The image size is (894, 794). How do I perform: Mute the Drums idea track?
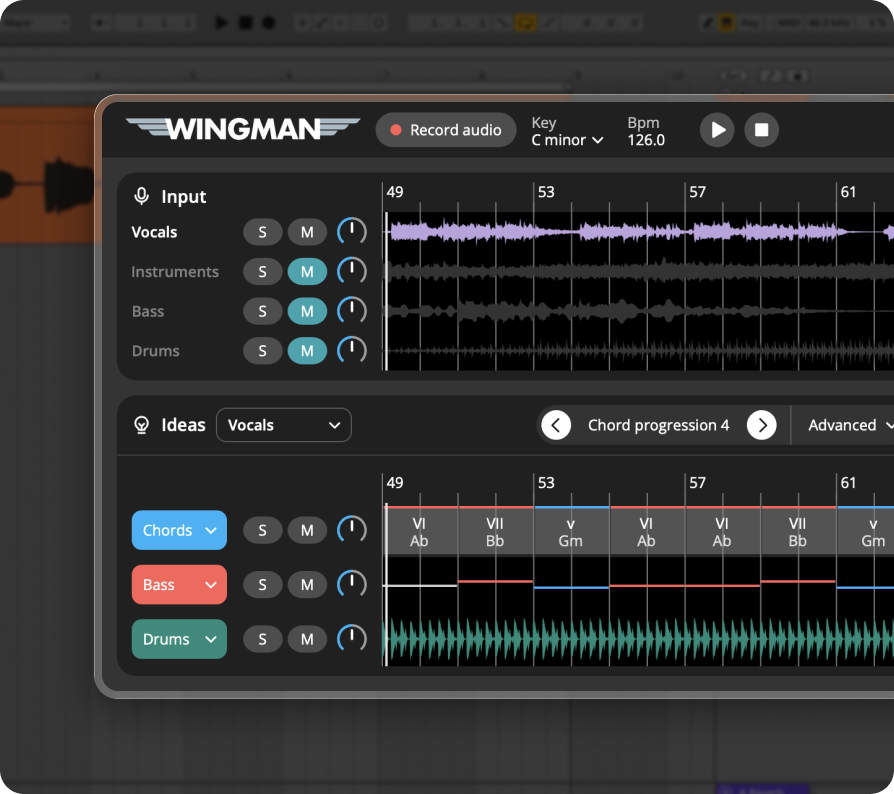click(x=307, y=639)
